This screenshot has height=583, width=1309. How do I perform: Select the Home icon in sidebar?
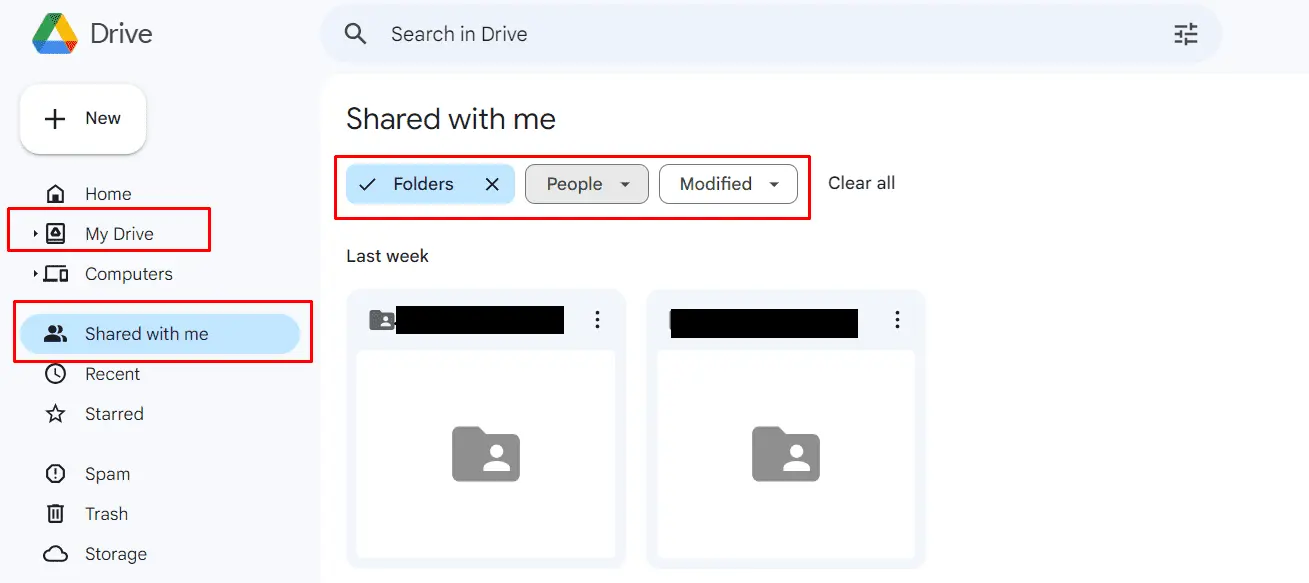coord(56,193)
